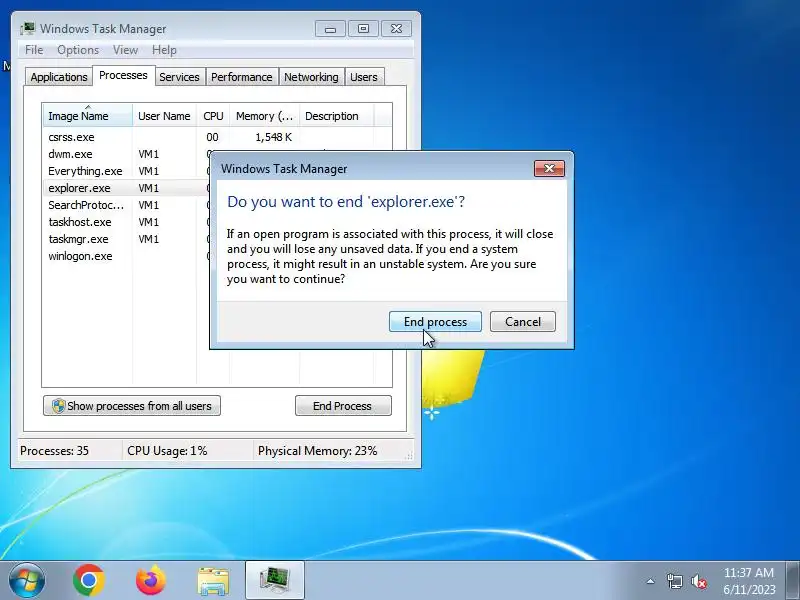Open the File menu
The image size is (800, 600).
34,50
